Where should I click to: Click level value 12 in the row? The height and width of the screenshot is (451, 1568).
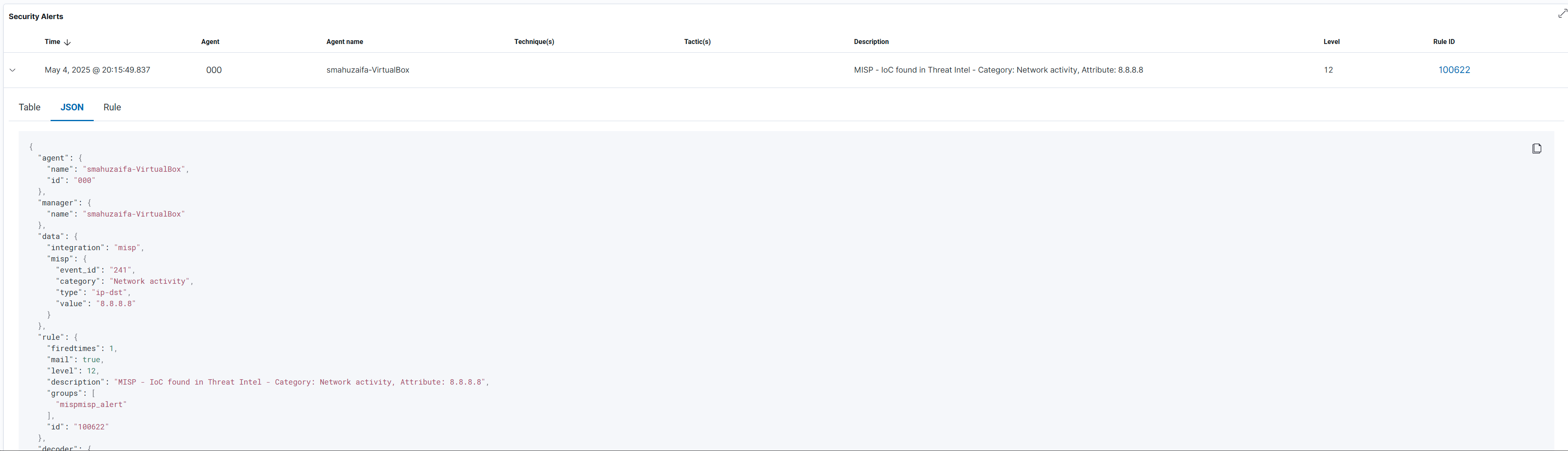(1328, 70)
